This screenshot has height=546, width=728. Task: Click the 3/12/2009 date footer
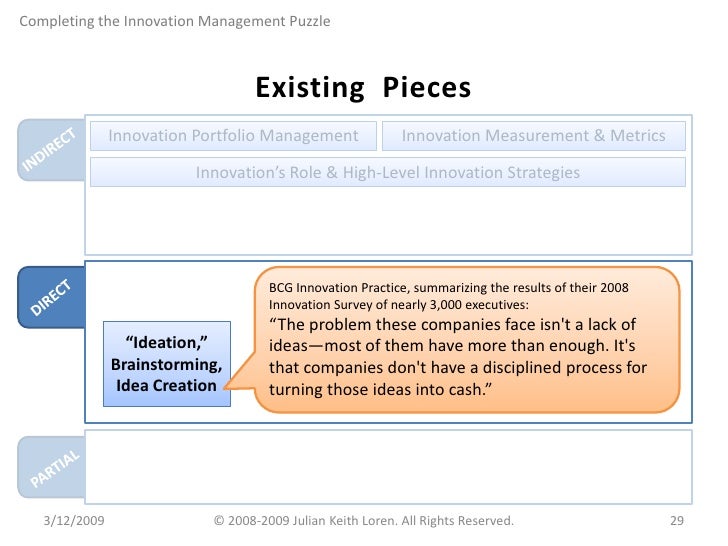[x=74, y=520]
